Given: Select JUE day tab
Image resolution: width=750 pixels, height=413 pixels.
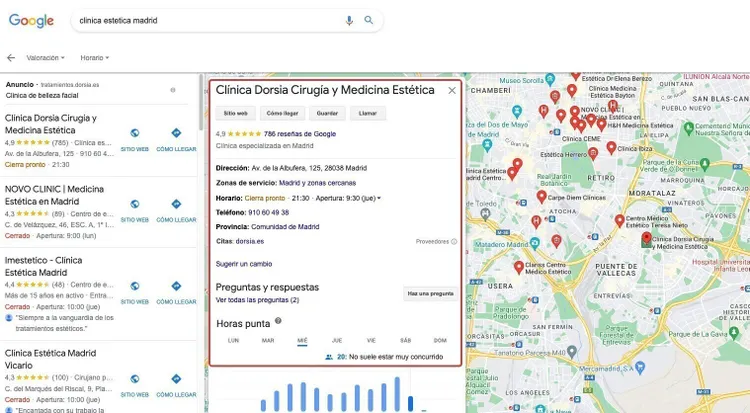Looking at the screenshot, I should (x=337, y=341).
